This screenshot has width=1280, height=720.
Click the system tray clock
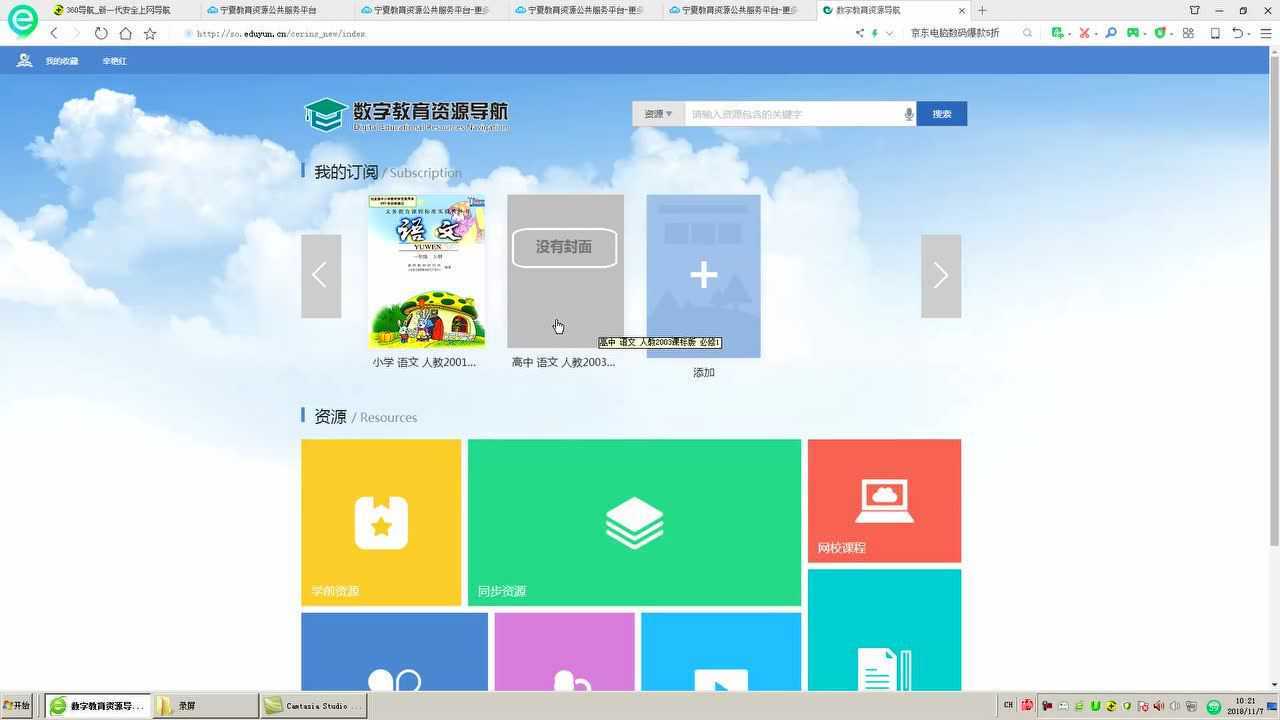tap(1245, 706)
